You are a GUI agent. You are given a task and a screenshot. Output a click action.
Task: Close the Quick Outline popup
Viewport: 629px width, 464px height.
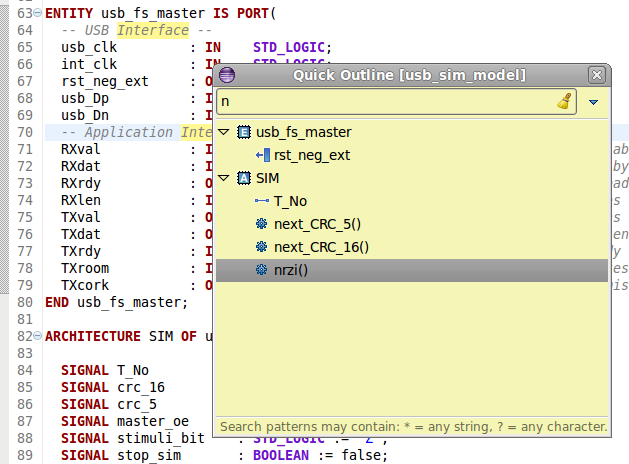[597, 75]
